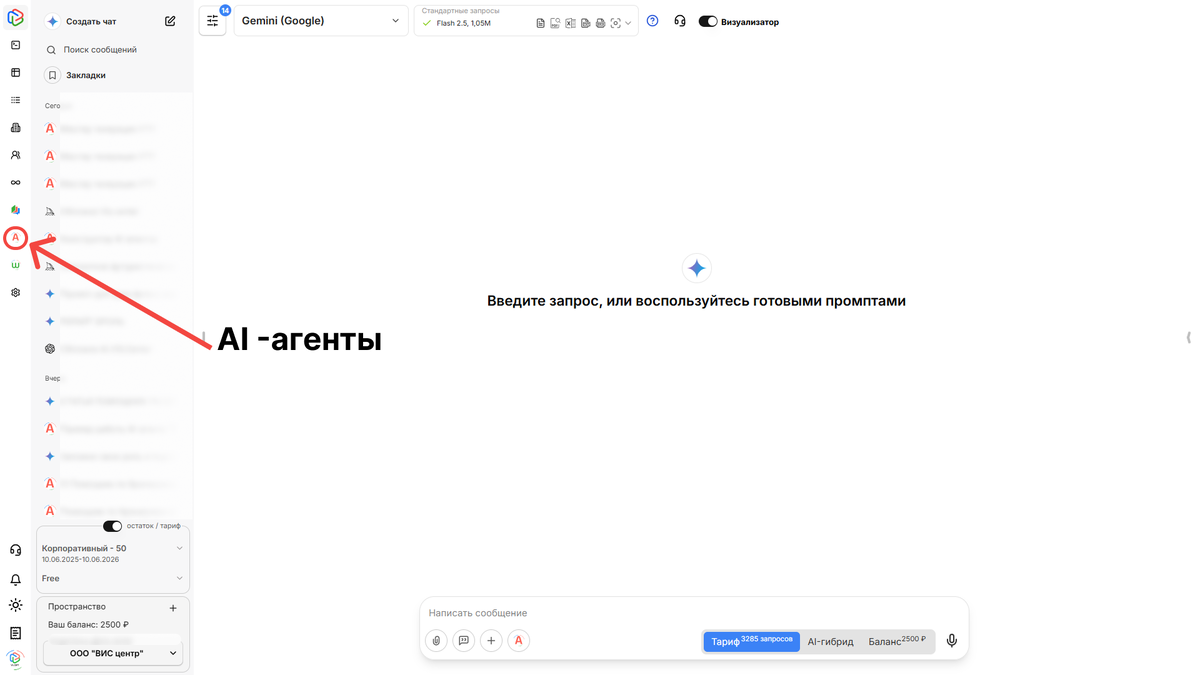This screenshot has width=1200, height=675.
Task: Click the new chat edit pencil icon
Action: (x=170, y=21)
